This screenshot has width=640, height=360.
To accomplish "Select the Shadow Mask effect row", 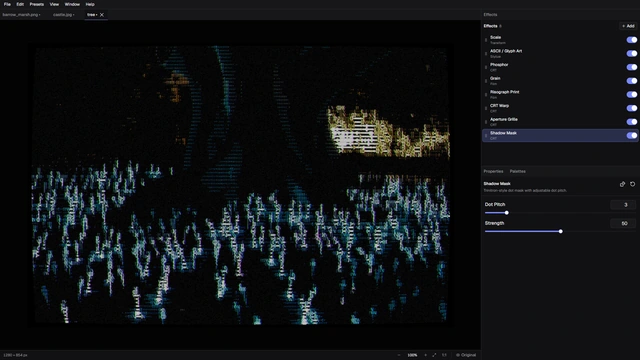I will tap(560, 136).
